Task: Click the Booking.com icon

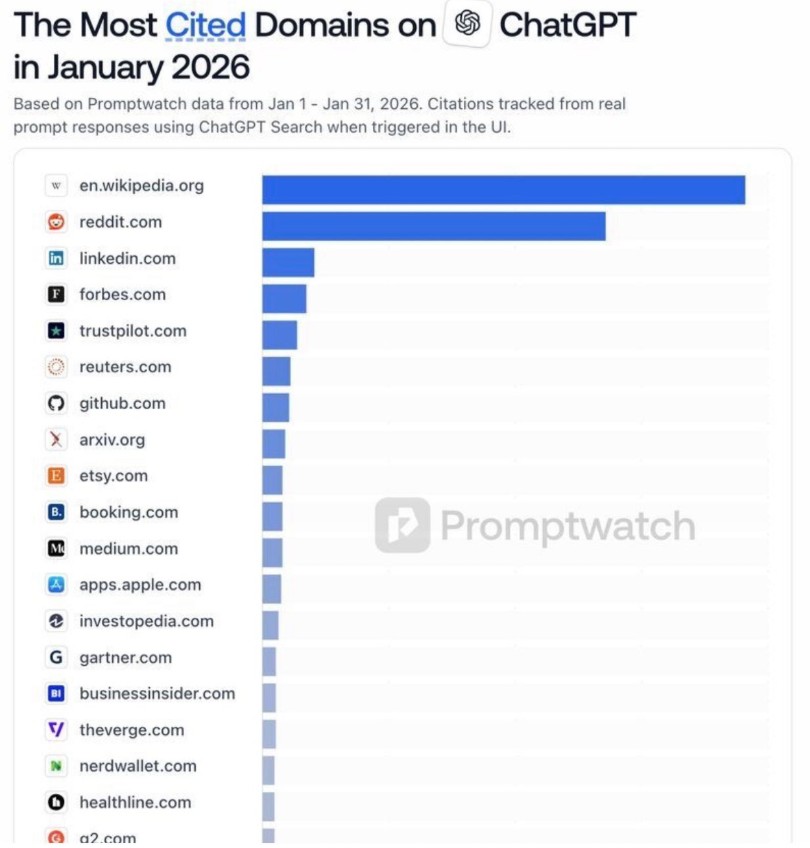Action: click(57, 512)
